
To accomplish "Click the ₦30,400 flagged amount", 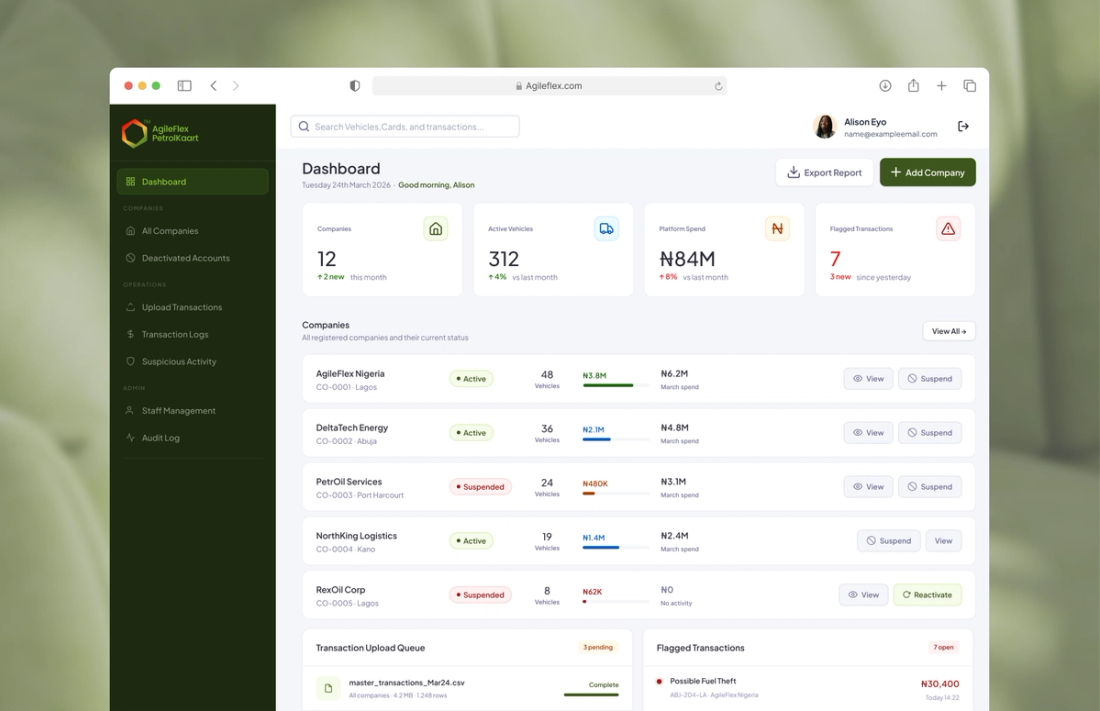I will 940,684.
